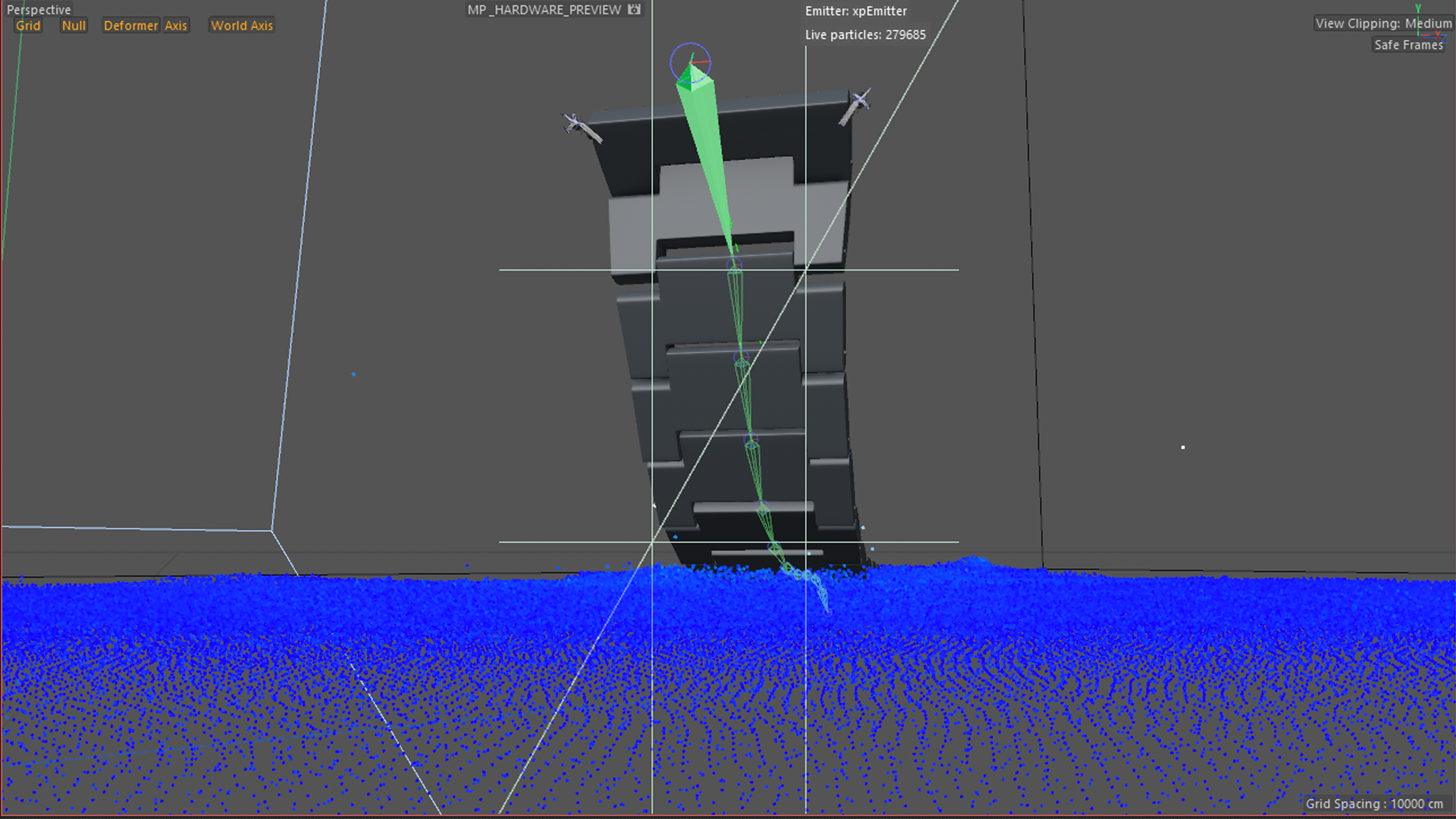Viewport: 1456px width, 819px height.
Task: Toggle the Axis filter tag
Action: [176, 26]
